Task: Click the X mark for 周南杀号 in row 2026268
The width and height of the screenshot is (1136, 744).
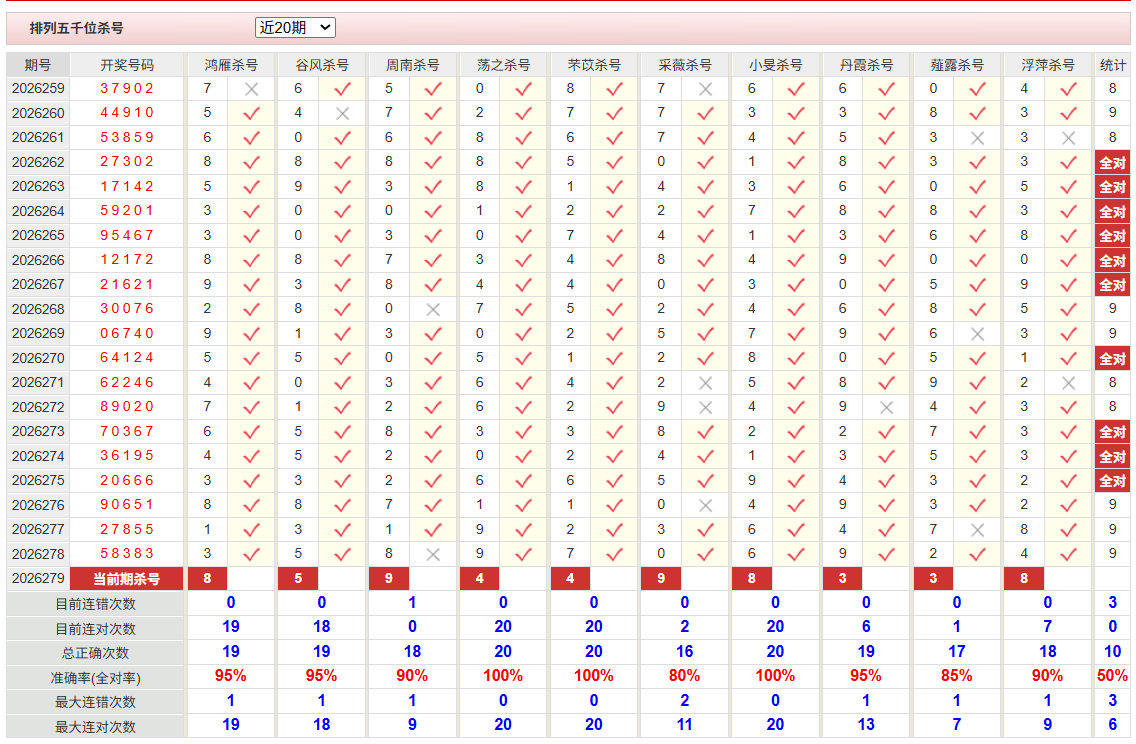Action: [433, 309]
